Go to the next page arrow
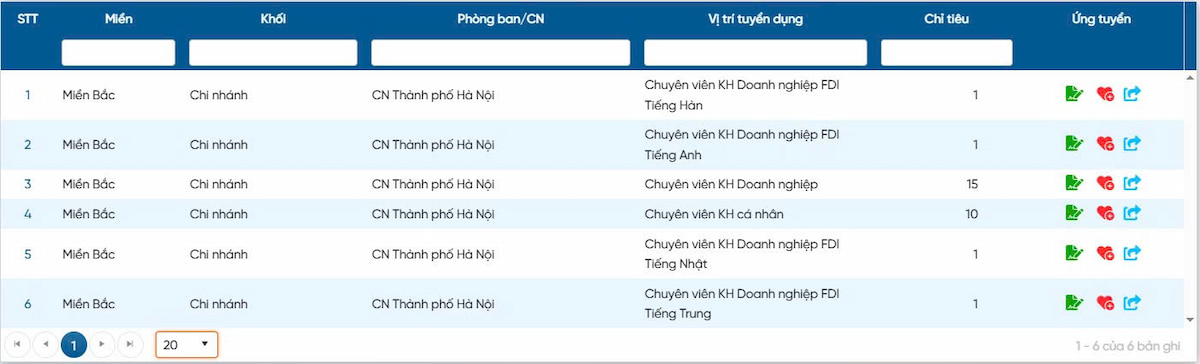 point(102,345)
